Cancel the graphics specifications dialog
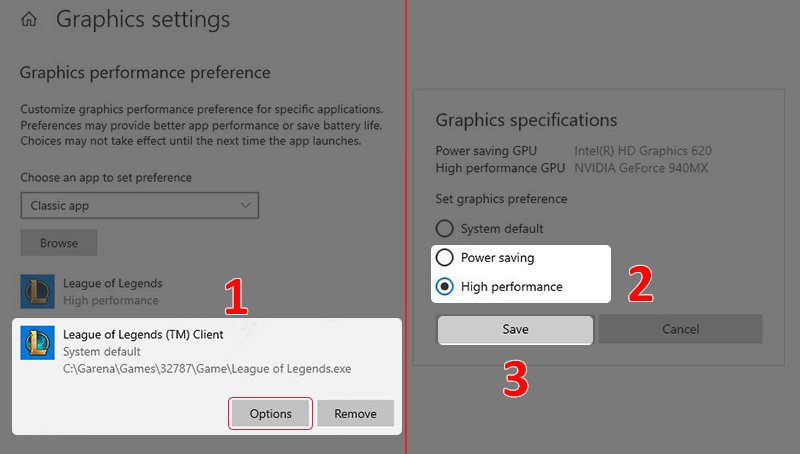This screenshot has width=800, height=454. pyautogui.click(x=680, y=329)
